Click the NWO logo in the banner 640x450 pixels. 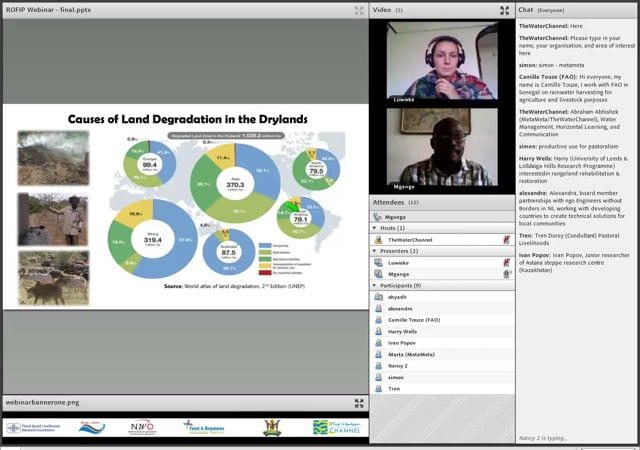tap(142, 427)
